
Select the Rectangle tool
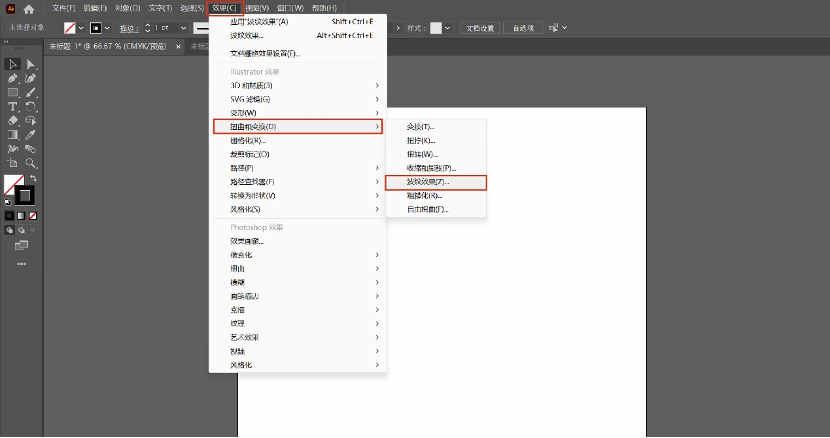13,93
